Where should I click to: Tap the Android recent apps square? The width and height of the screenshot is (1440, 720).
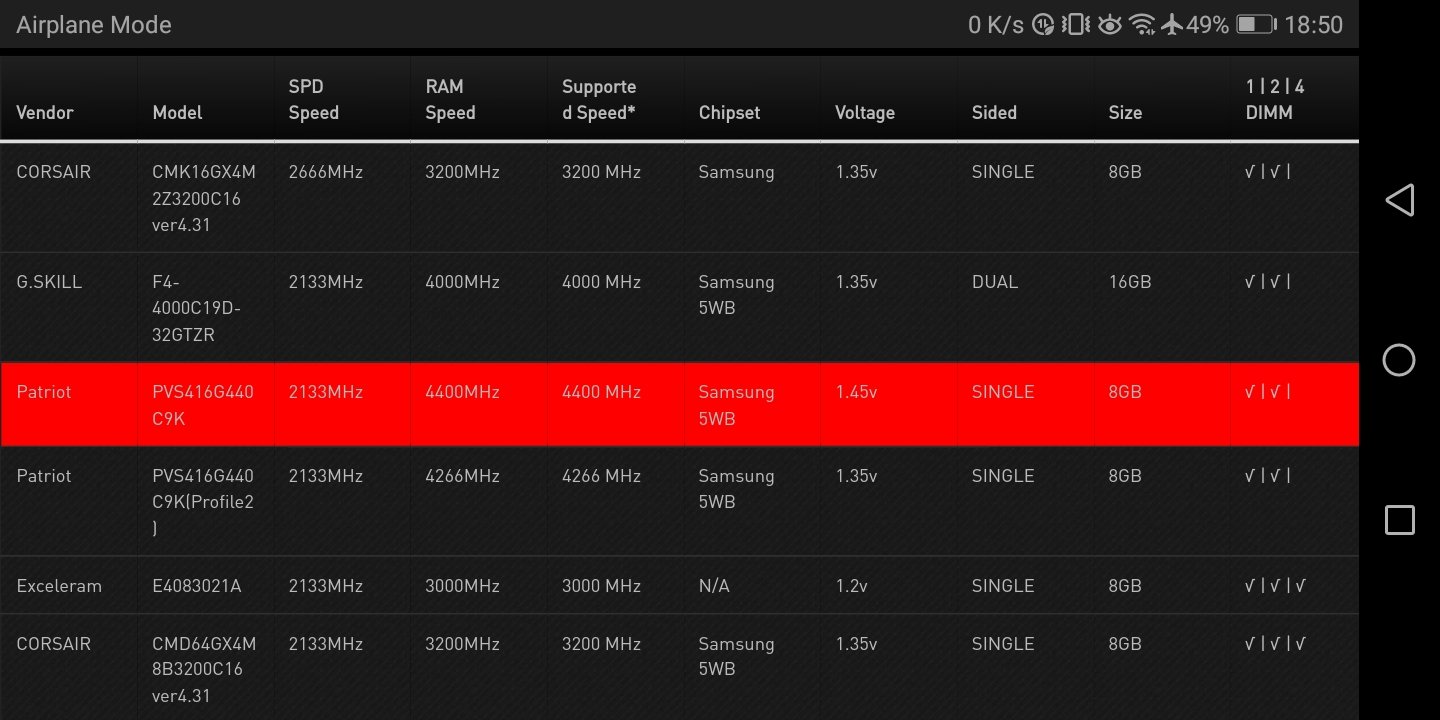tap(1399, 520)
